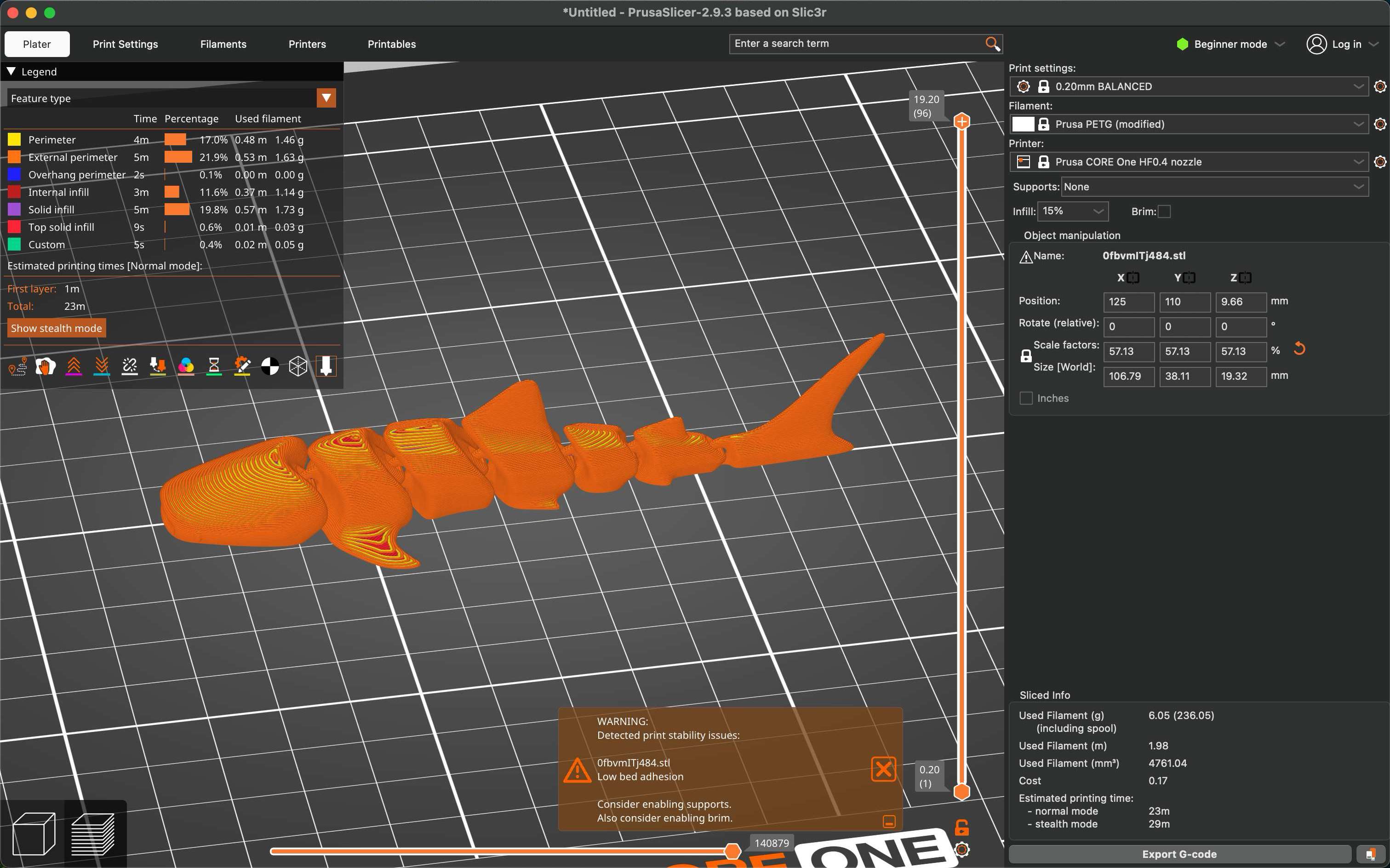Switch to the Print Settings tab
The height and width of the screenshot is (868, 1390).
[125, 44]
